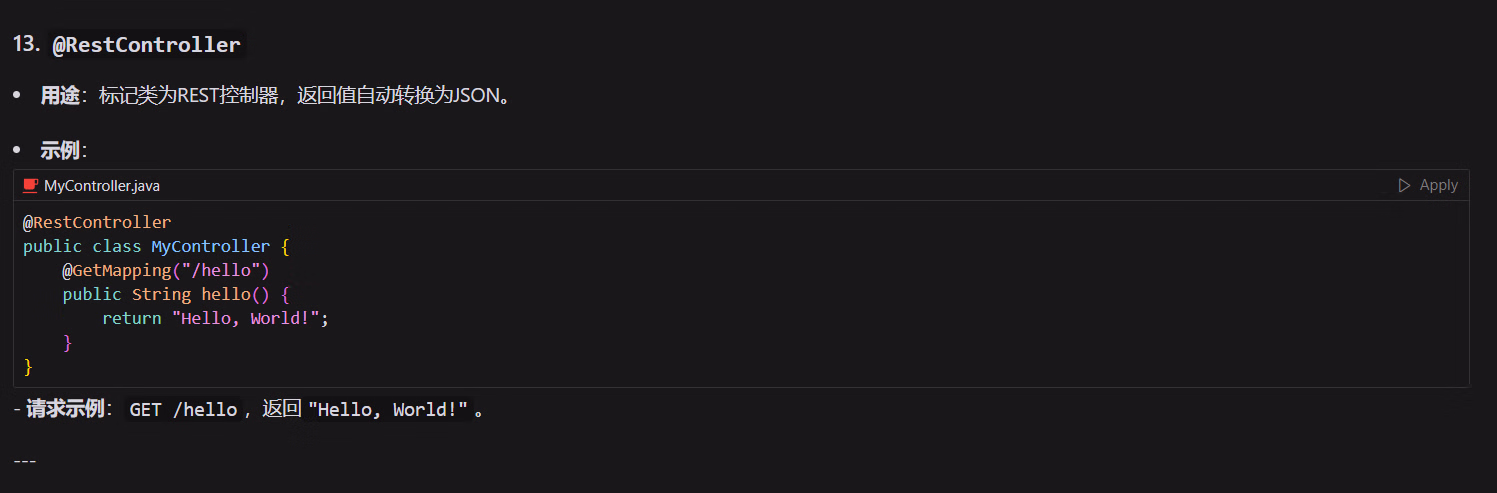Click the bold 用途 label
1497x493 pixels.
pyautogui.click(x=59, y=96)
